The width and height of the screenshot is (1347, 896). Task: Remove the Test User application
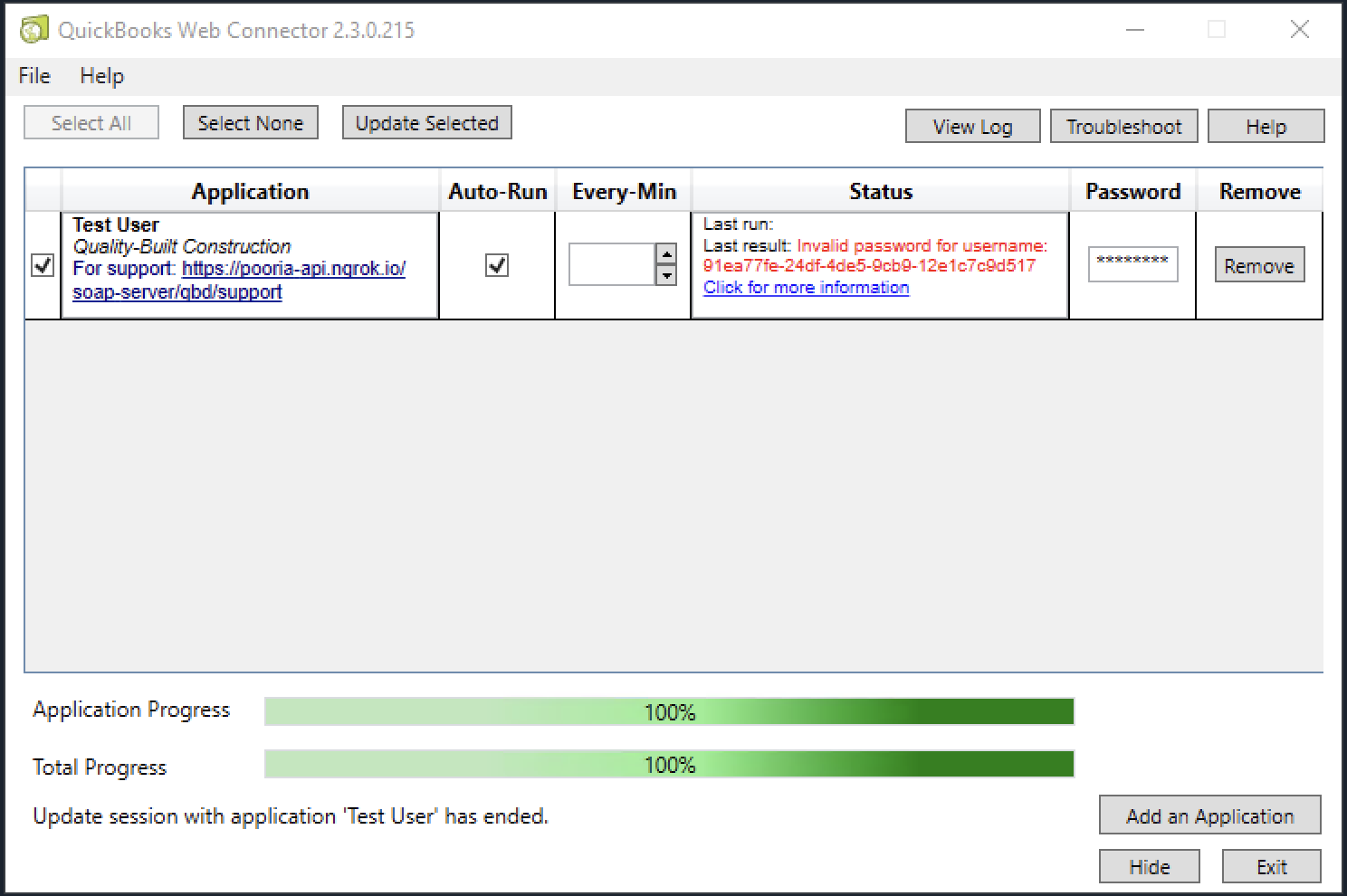1259,266
